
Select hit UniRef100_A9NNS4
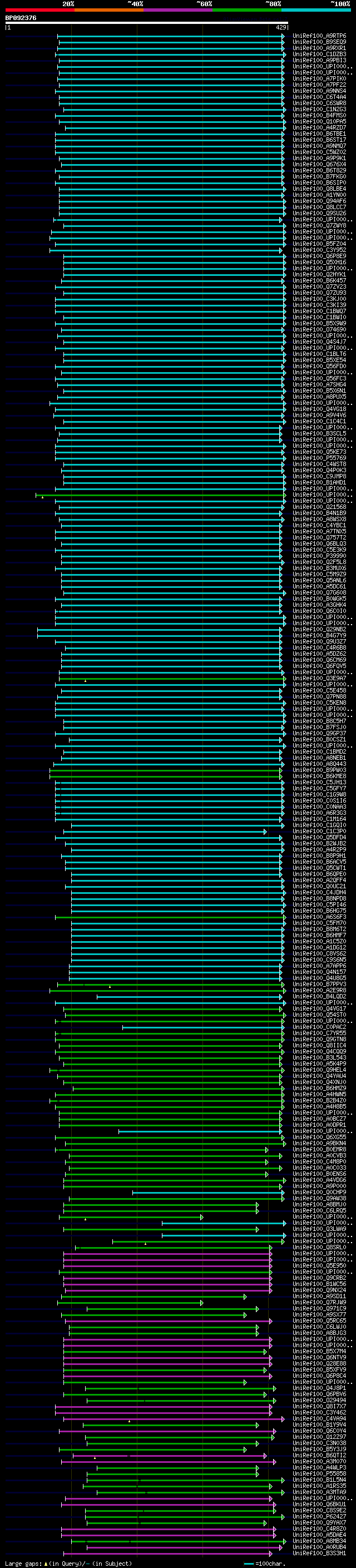[319, 91]
